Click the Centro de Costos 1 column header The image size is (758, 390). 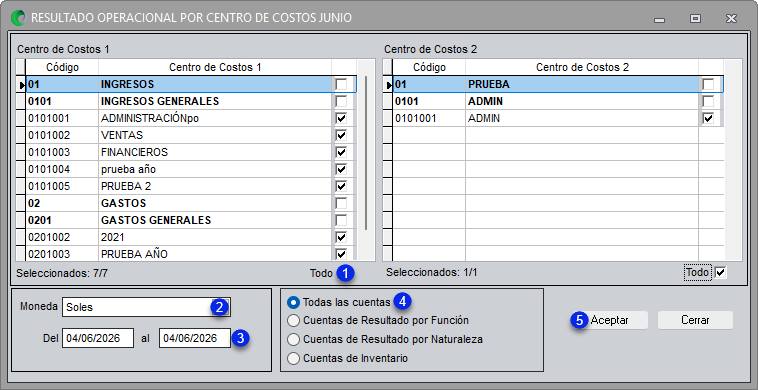coord(215,67)
